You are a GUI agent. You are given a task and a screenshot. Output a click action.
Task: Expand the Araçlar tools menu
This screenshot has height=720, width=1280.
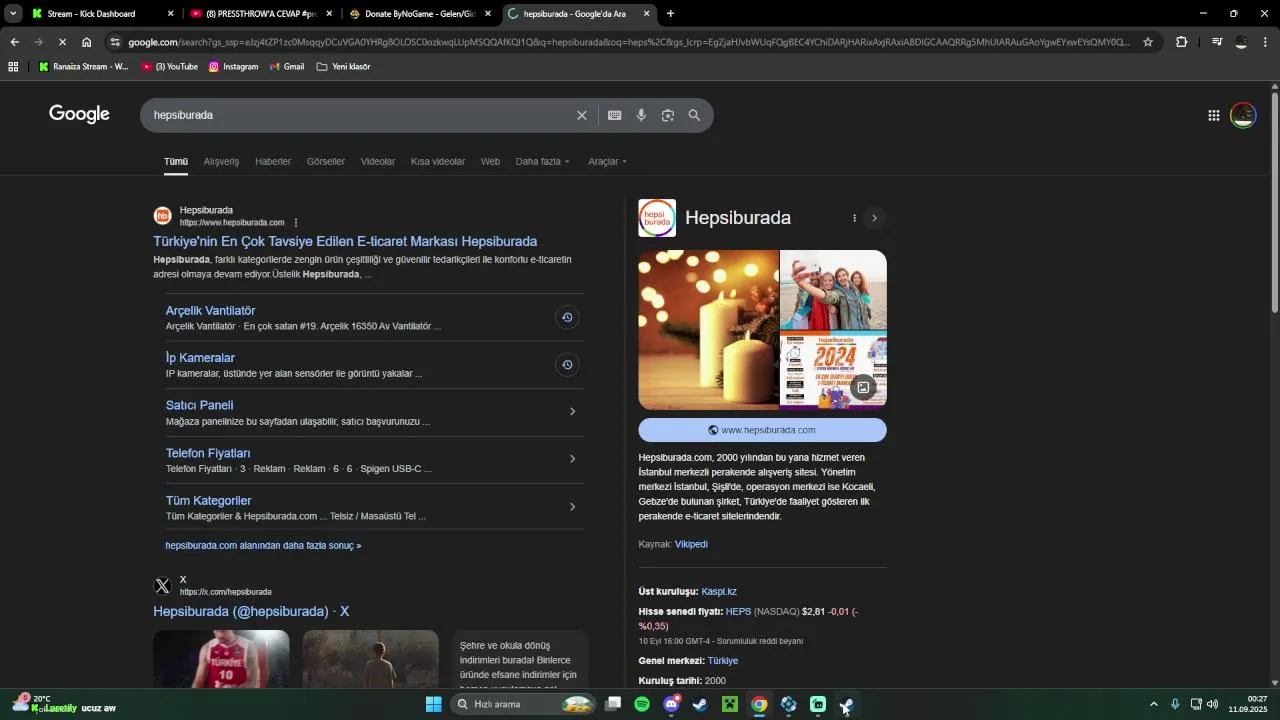click(x=608, y=161)
